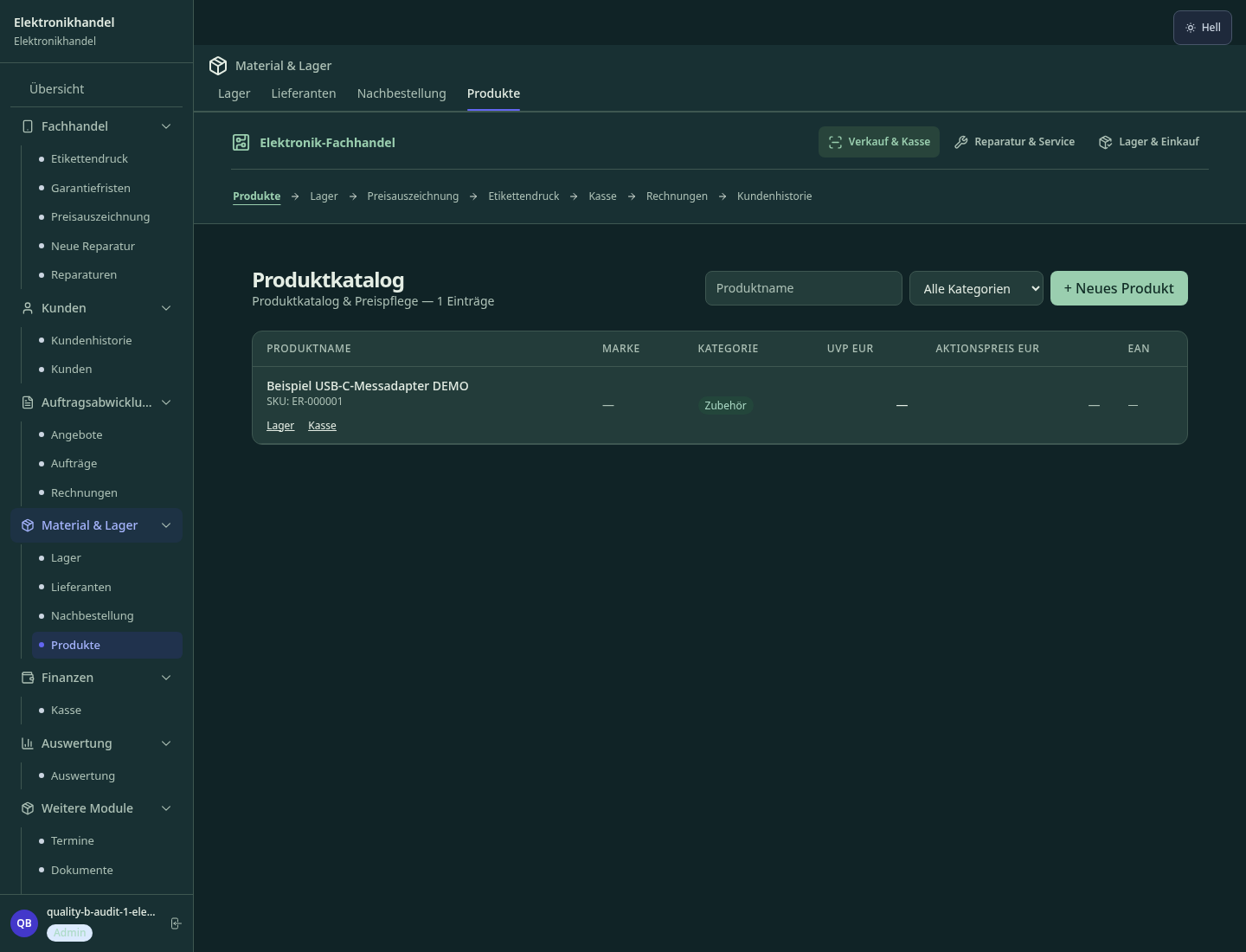Click the QB user avatar

click(x=24, y=923)
